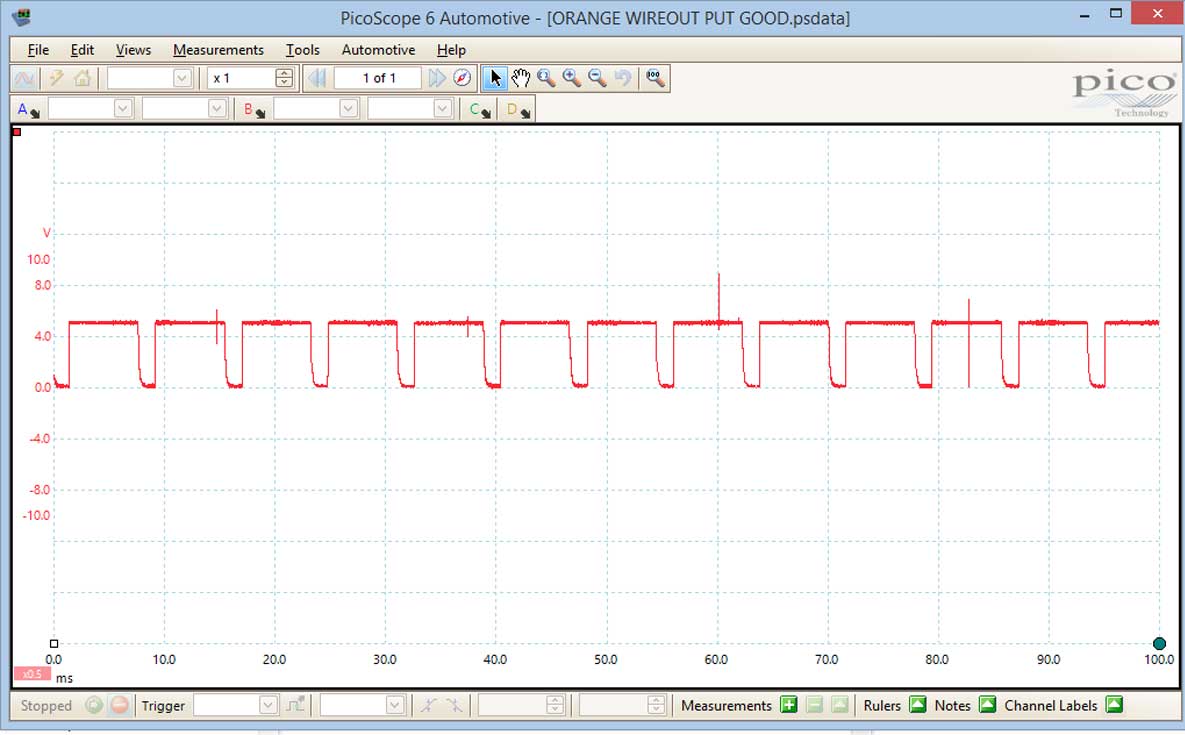Click the trigger advanced settings edge icon
Image resolution: width=1185 pixels, height=735 pixels.
(295, 706)
